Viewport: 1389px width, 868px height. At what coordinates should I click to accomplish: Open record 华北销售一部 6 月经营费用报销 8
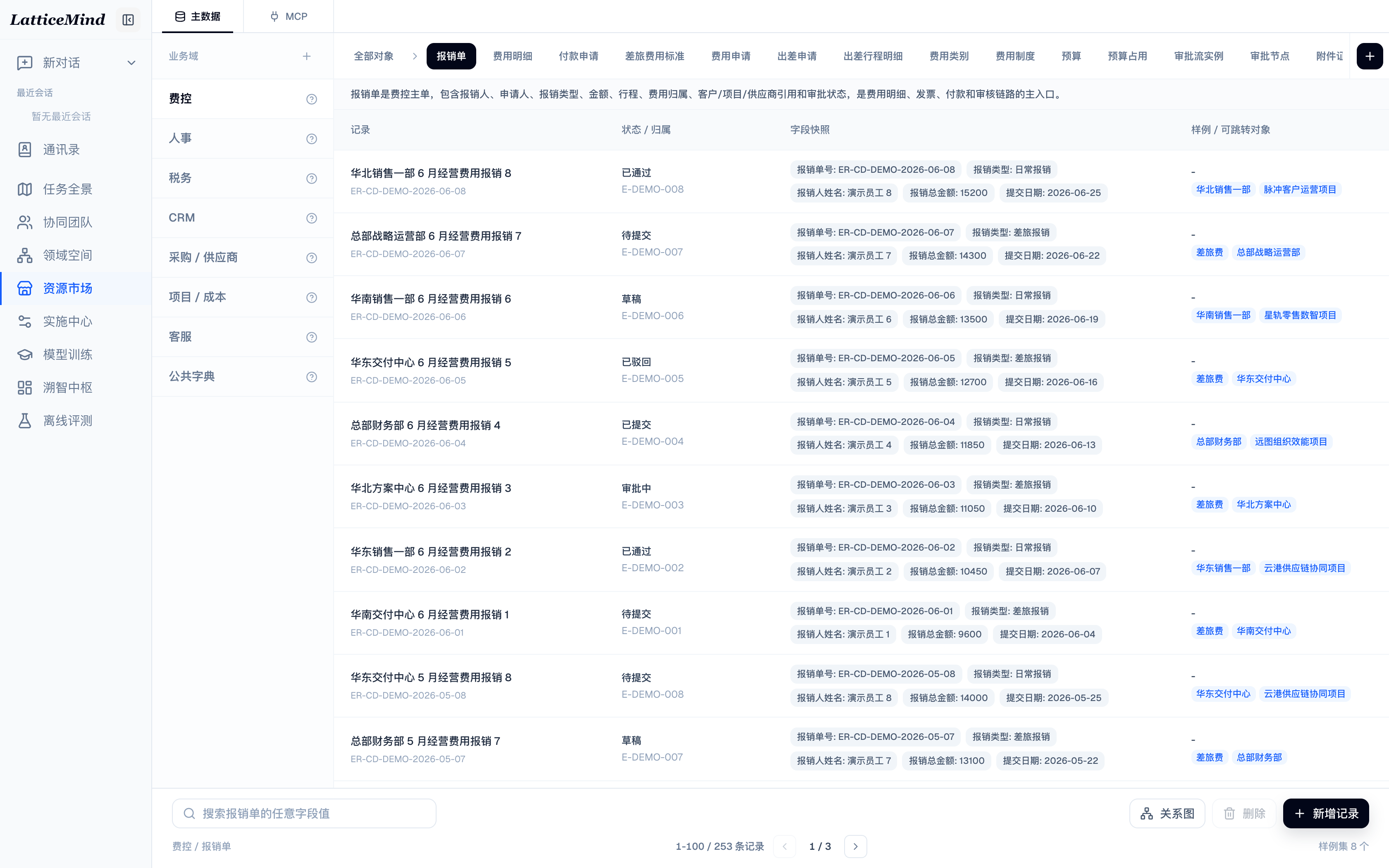pyautogui.click(x=430, y=173)
